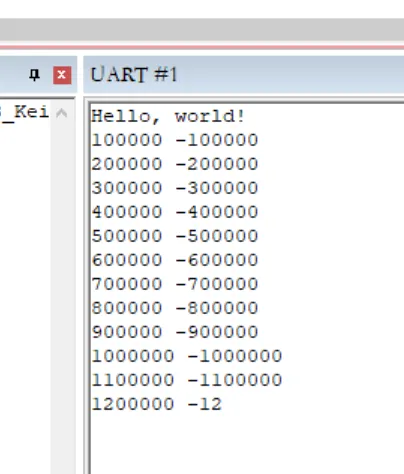Pin the left panel with the pushpin icon

34,75
